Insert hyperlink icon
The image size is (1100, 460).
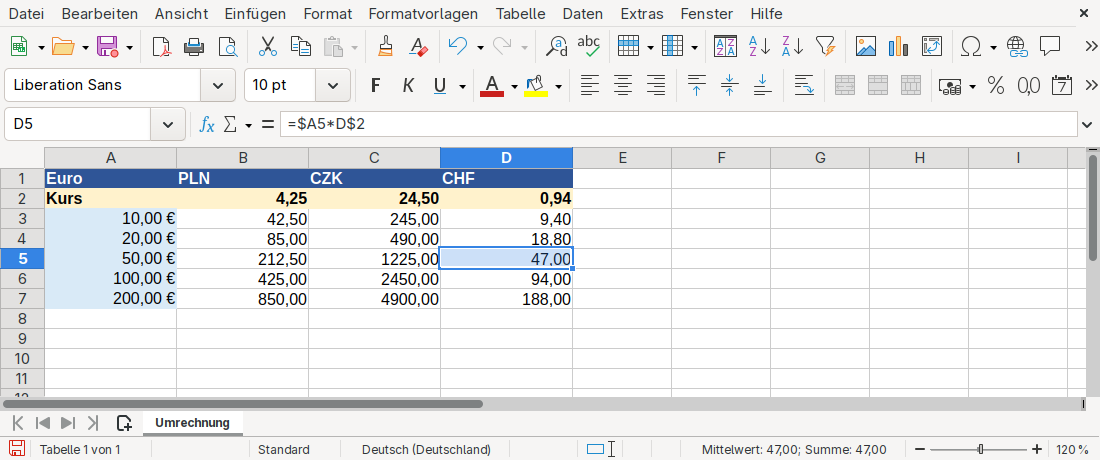tap(1017, 47)
